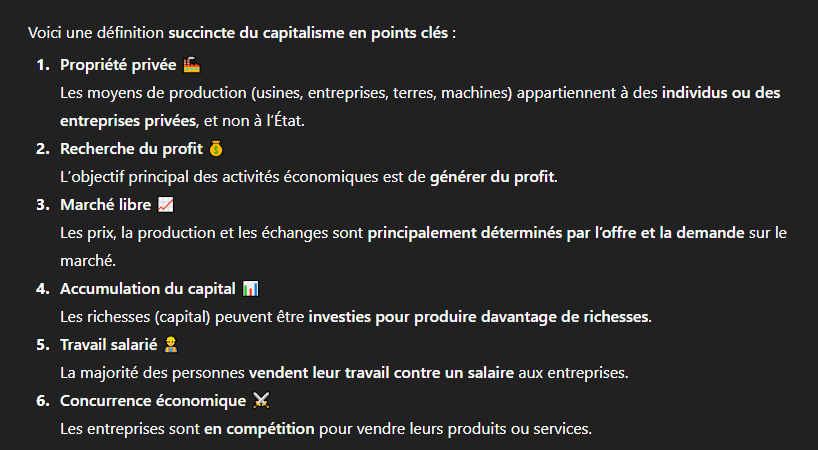Click the bar chart emoji after Accumulation du capital
Image resolution: width=818 pixels, height=450 pixels.
250,288
